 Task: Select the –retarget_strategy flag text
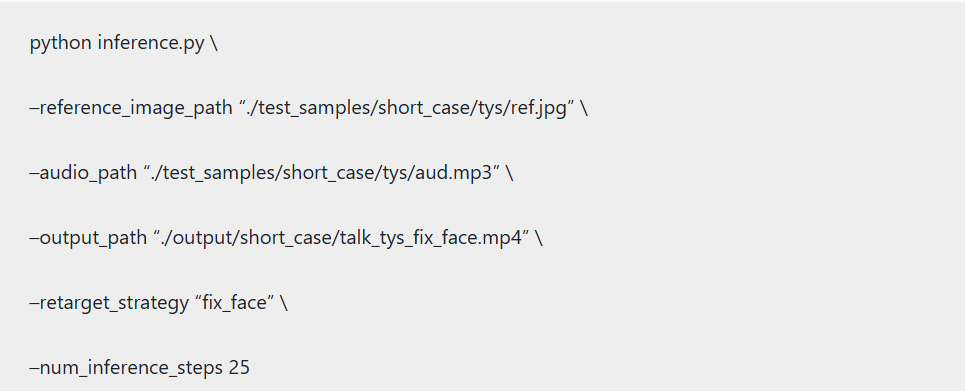coord(109,303)
